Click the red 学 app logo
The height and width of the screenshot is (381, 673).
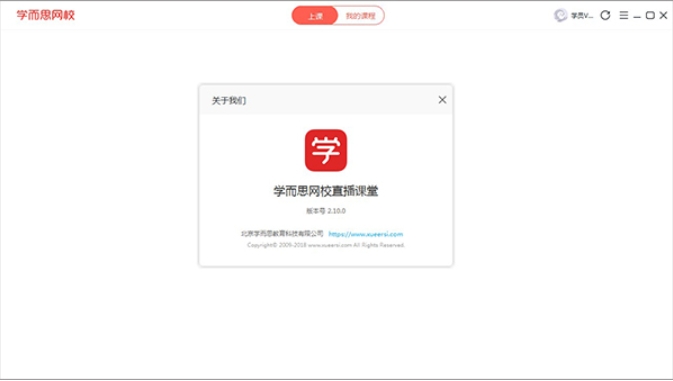326,150
